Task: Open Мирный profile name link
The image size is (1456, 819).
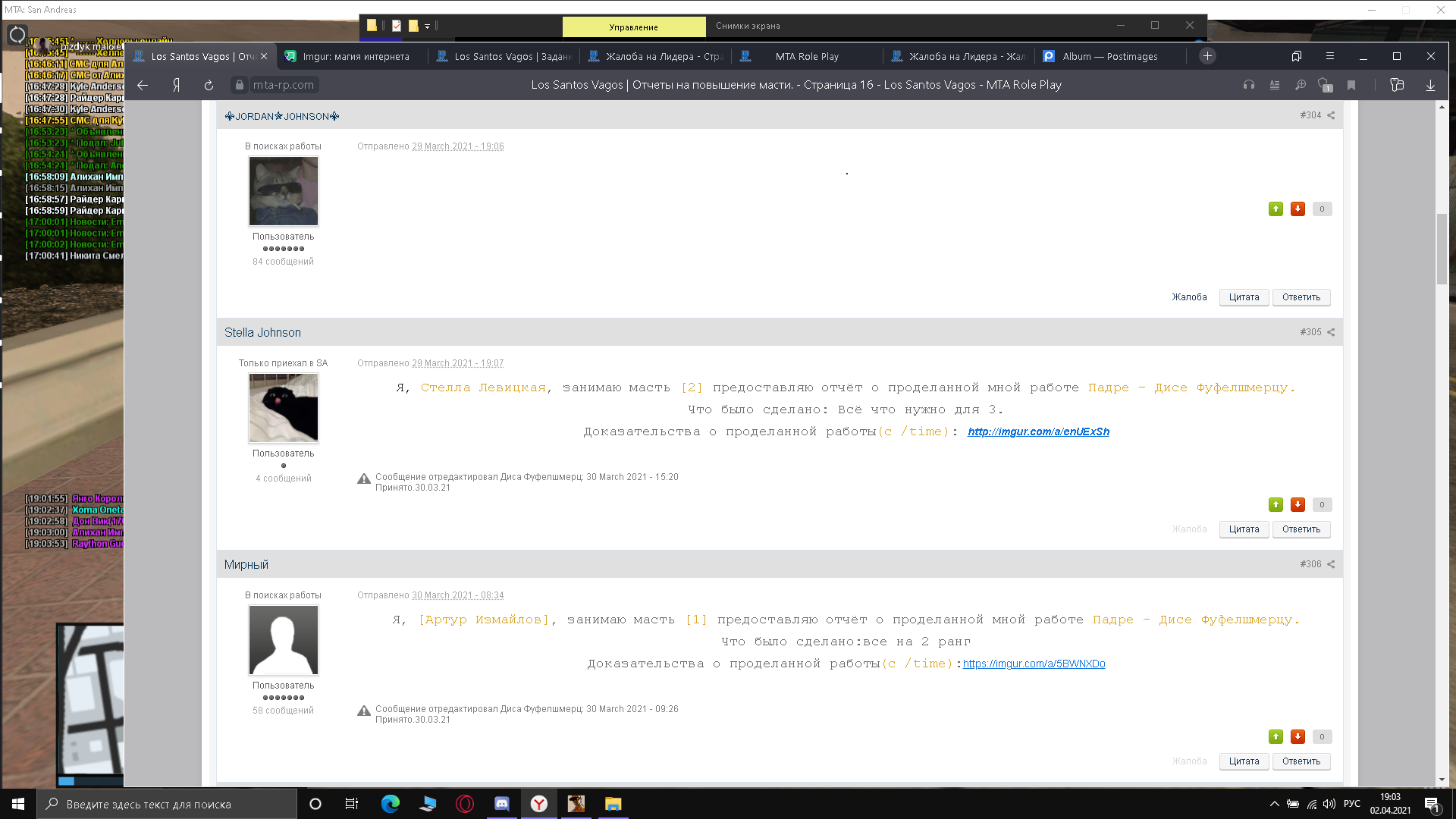Action: point(246,565)
